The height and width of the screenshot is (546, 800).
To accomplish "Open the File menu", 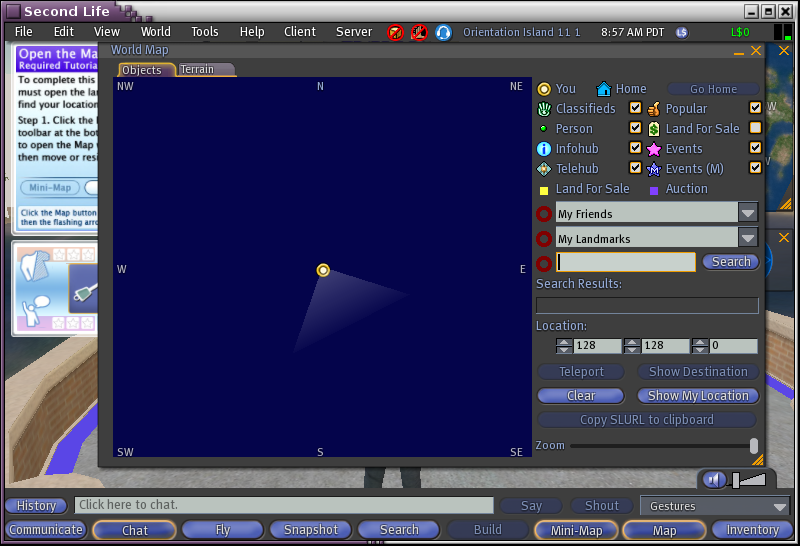I will (x=23, y=32).
